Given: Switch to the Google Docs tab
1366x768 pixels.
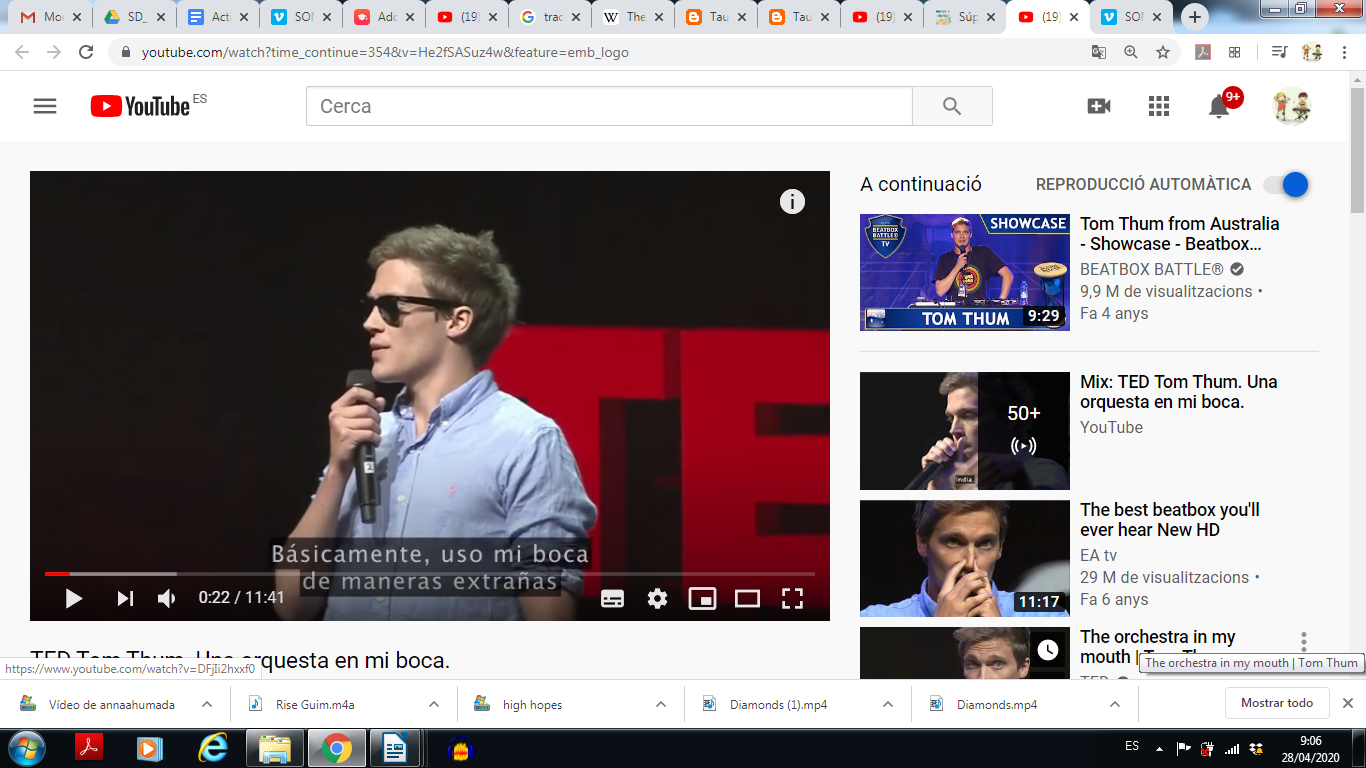Looking at the screenshot, I should [x=216, y=17].
